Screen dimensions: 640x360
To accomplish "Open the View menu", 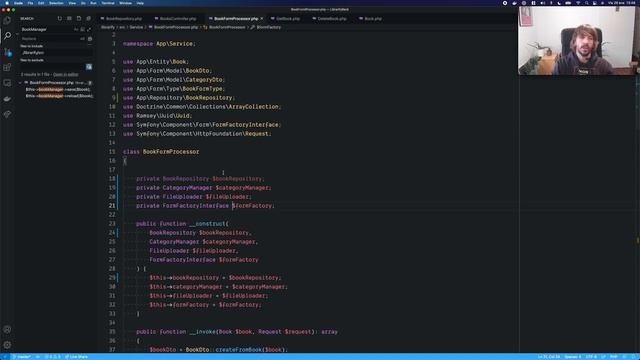I will pos(72,3).
